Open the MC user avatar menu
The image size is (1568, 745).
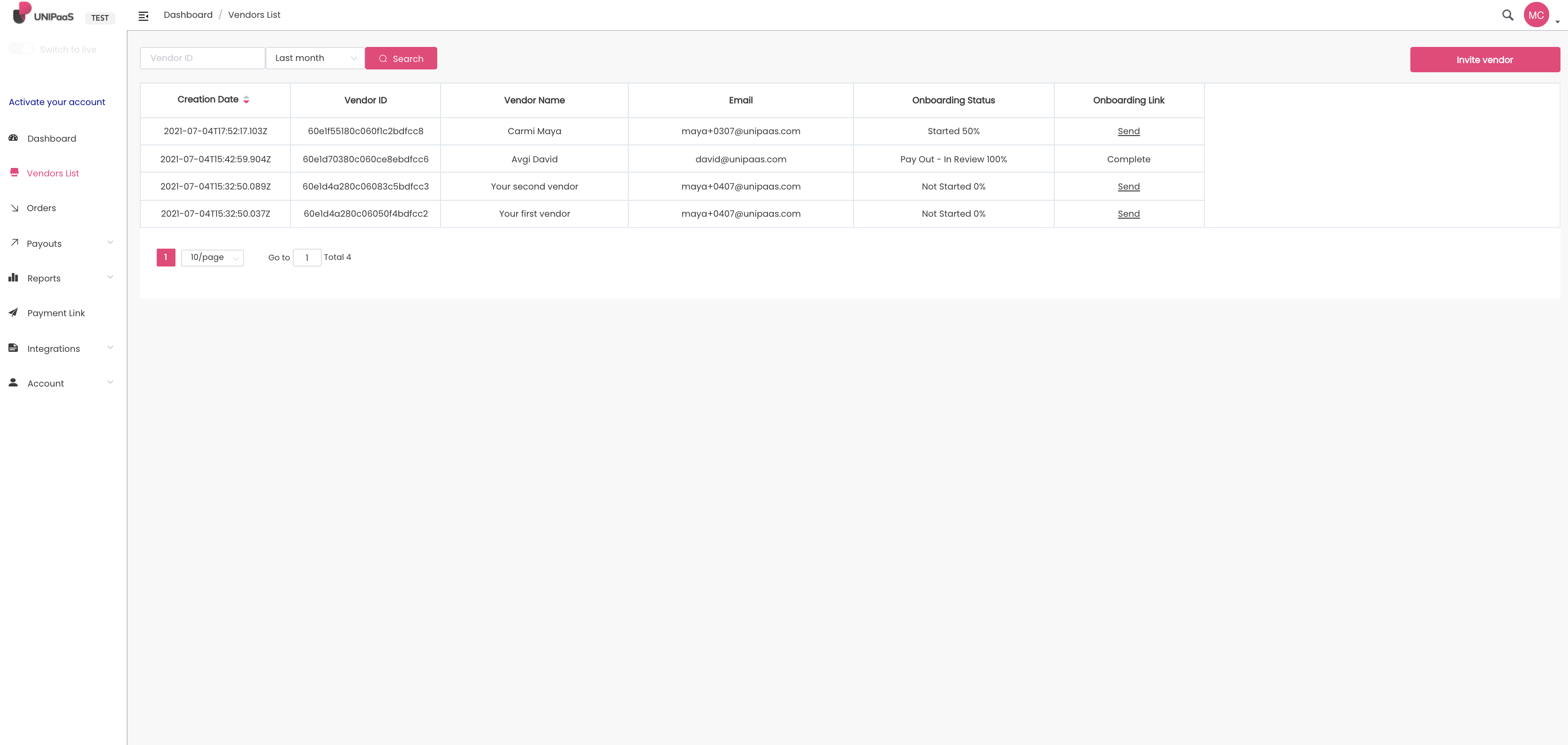pyautogui.click(x=1536, y=15)
